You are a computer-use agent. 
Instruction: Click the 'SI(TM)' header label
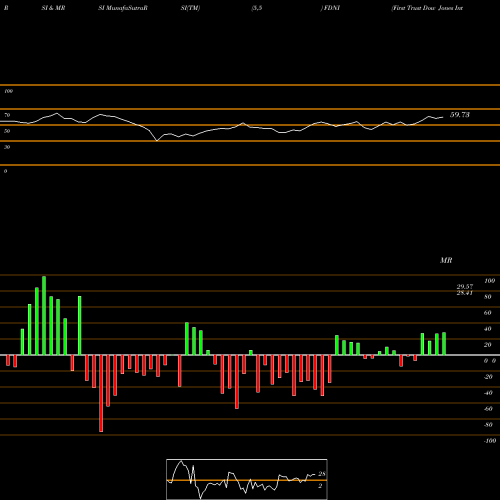[x=190, y=8]
